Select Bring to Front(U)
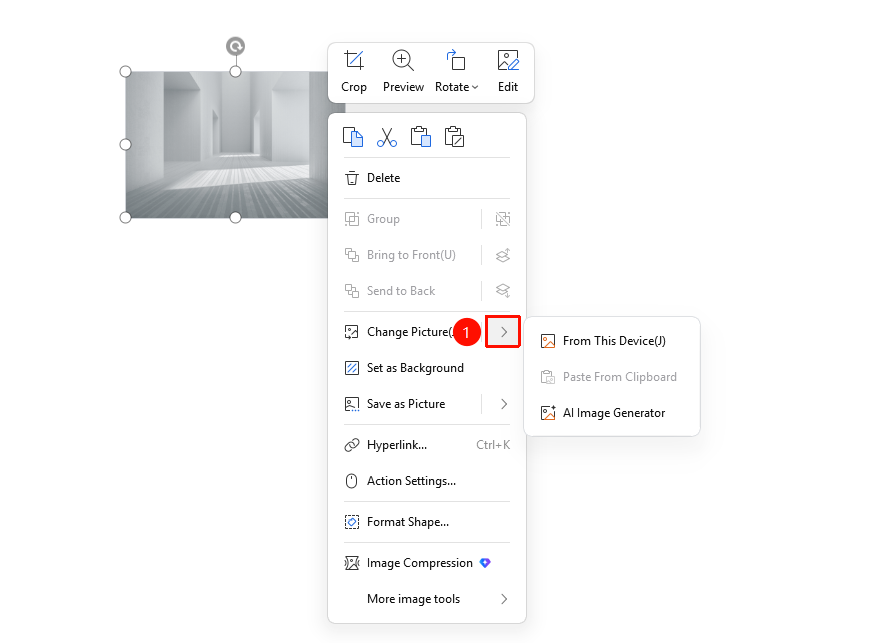Screen dimensions: 885x643 pos(411,255)
